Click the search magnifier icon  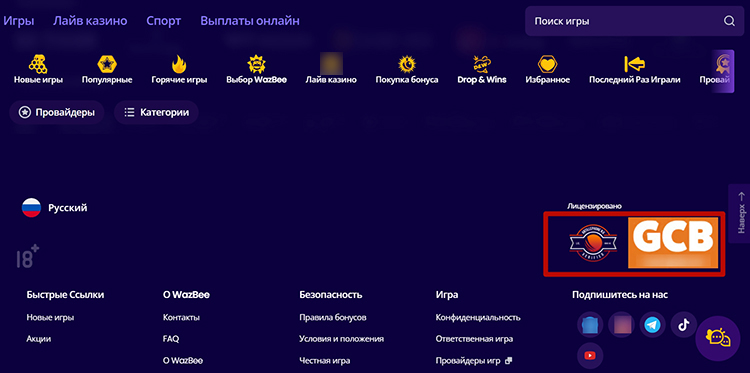(x=729, y=21)
